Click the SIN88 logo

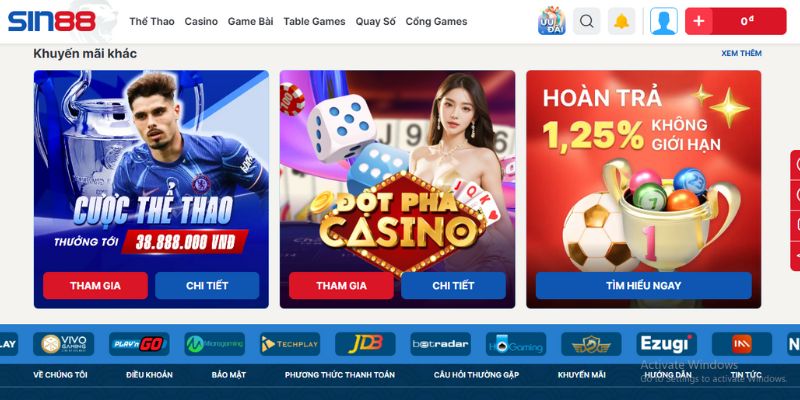coord(52,21)
